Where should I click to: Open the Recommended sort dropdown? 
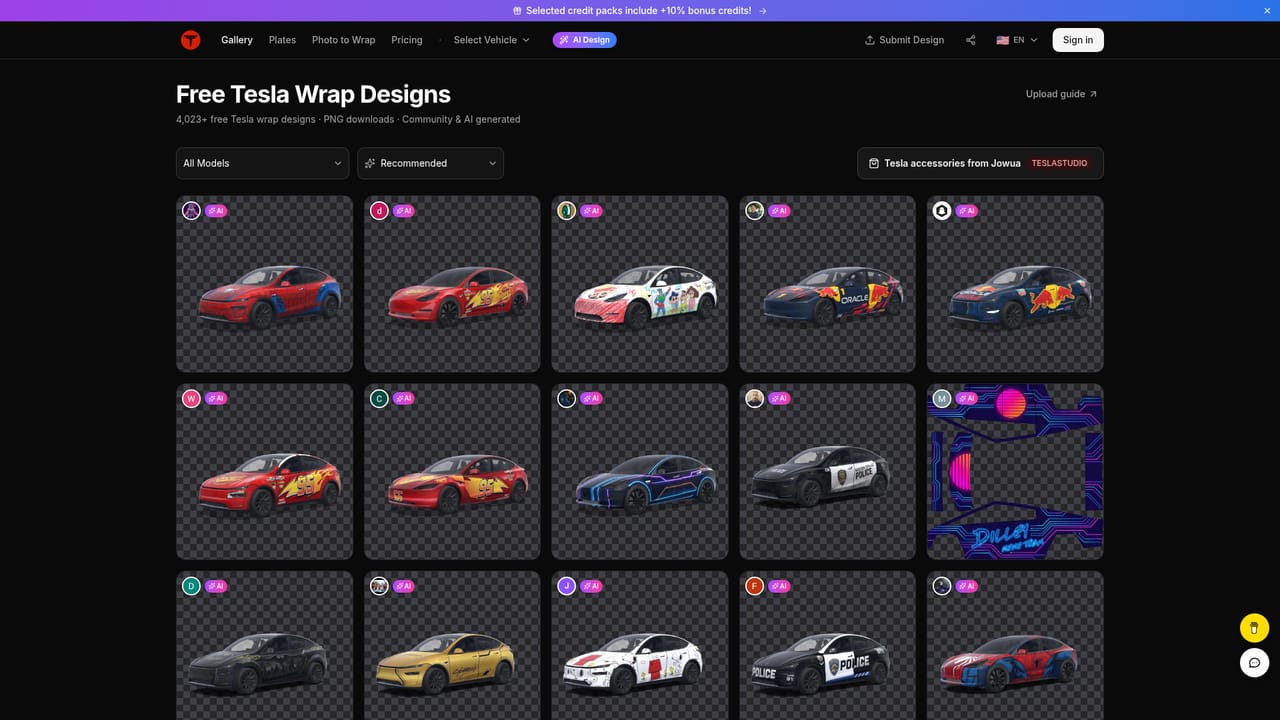coord(430,163)
